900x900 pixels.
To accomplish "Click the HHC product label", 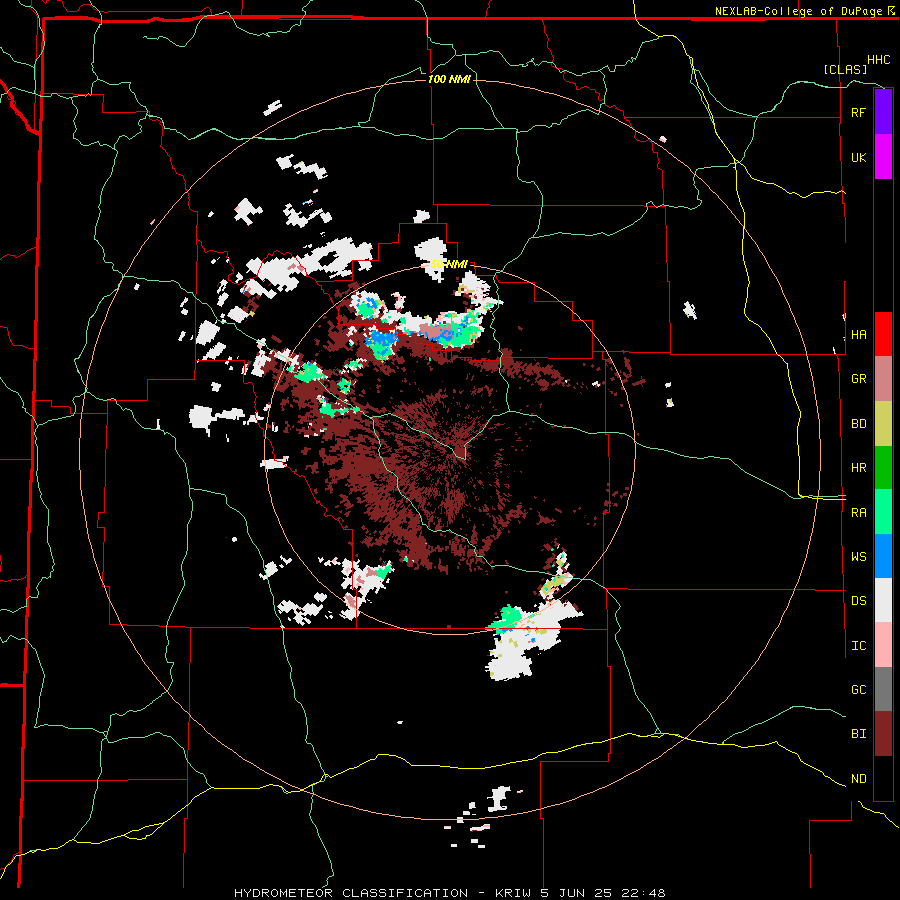I will (x=878, y=60).
